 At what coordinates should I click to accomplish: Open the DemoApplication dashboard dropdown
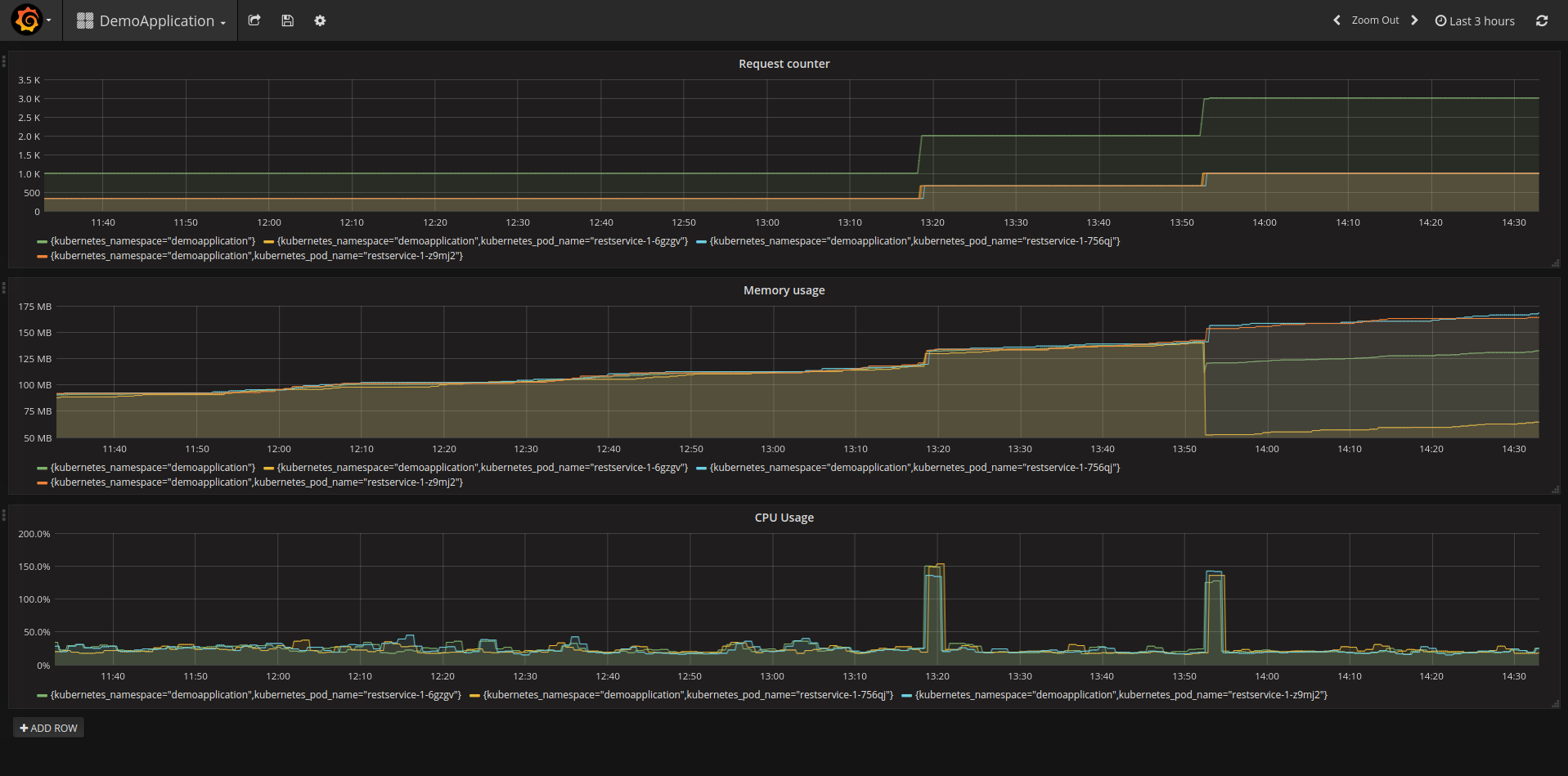[x=151, y=21]
